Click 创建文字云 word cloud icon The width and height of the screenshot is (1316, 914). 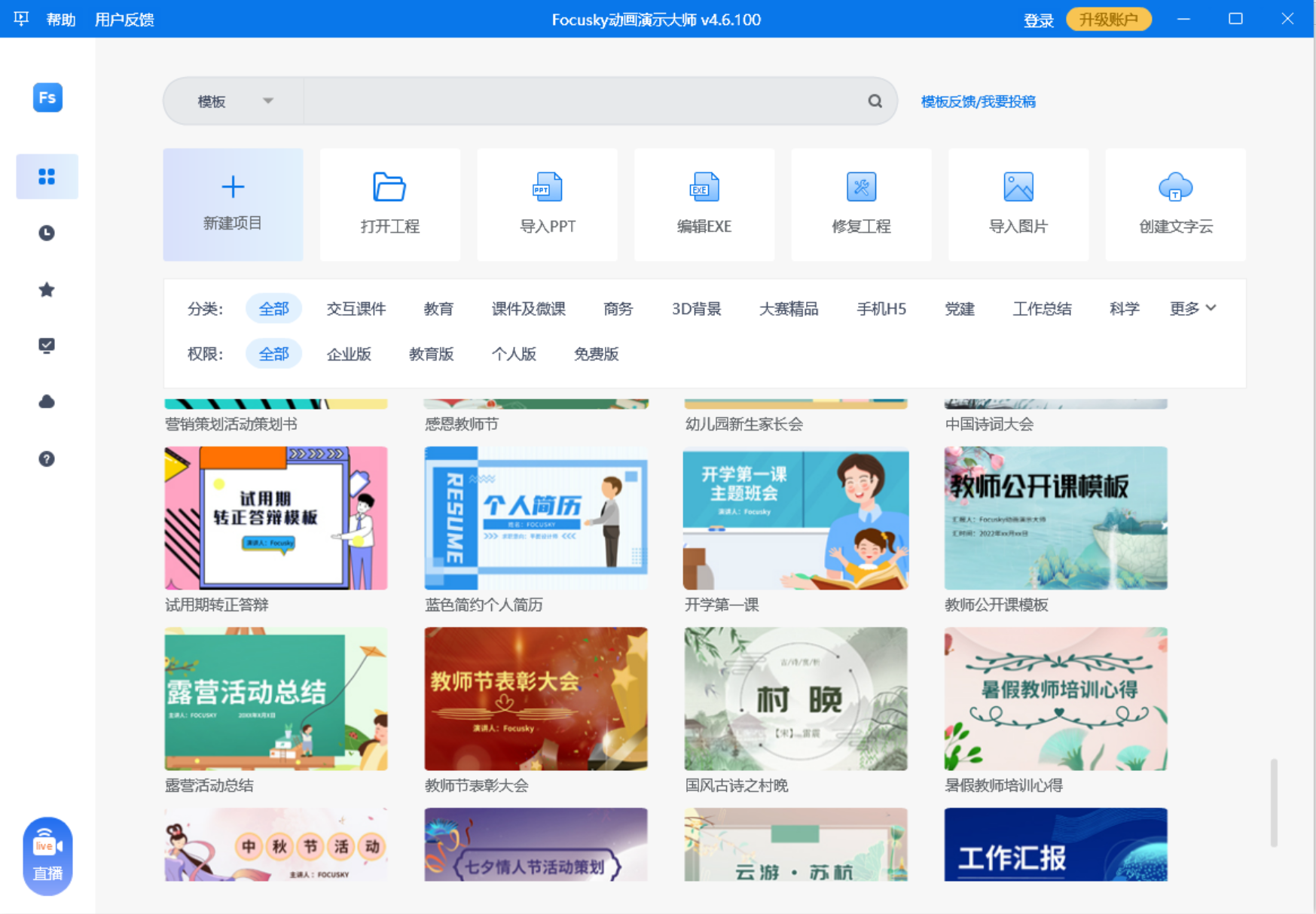tap(1175, 204)
